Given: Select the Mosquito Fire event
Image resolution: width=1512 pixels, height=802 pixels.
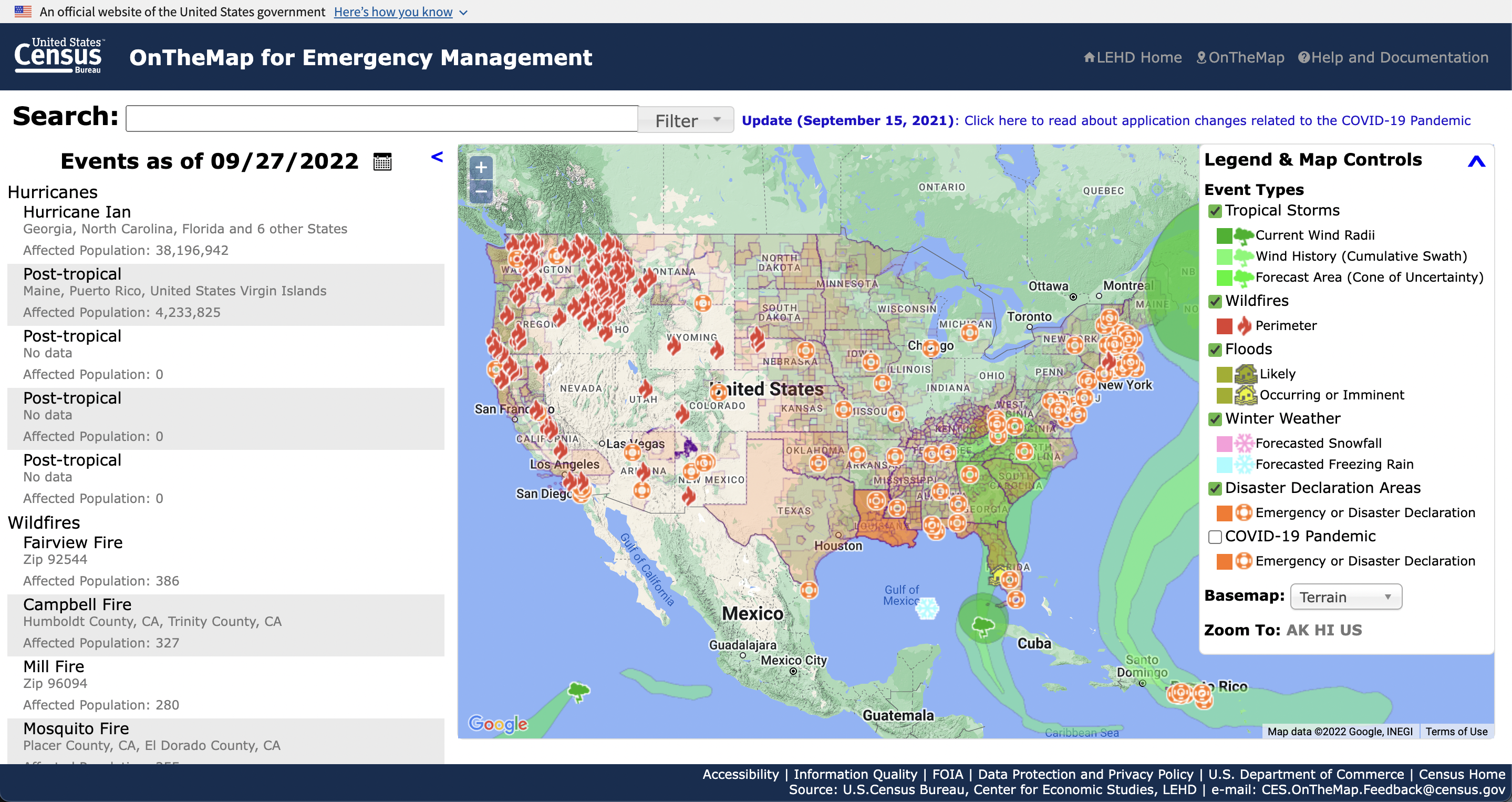Looking at the screenshot, I should click(x=225, y=741).
